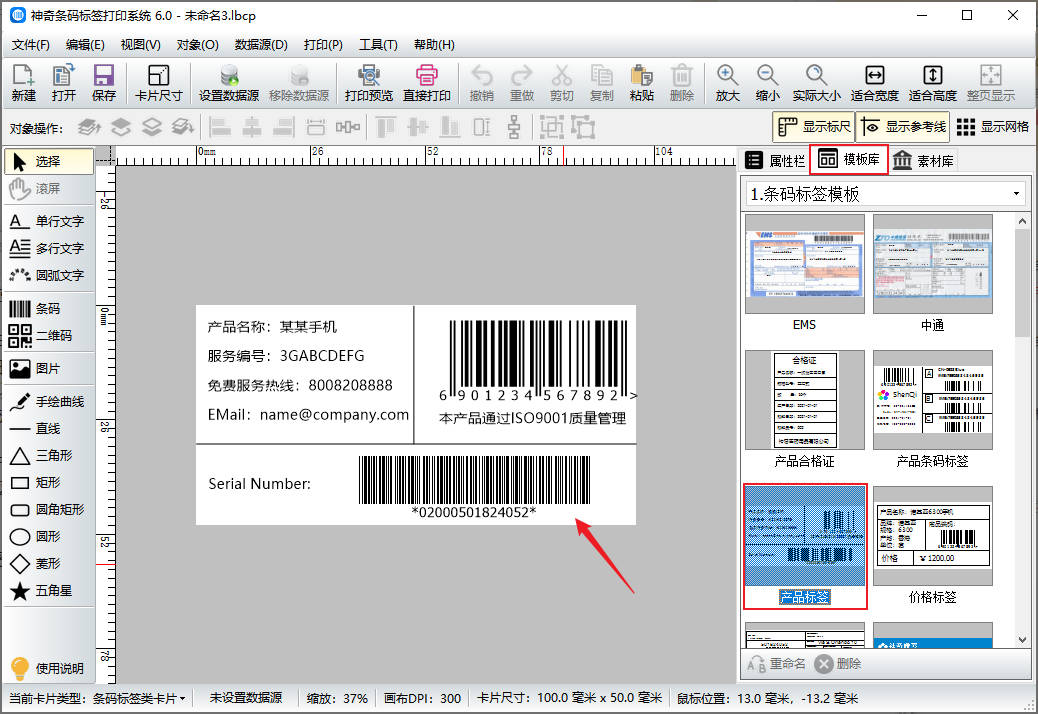Select the 五角星 star tool
1038x714 pixels.
(x=48, y=591)
